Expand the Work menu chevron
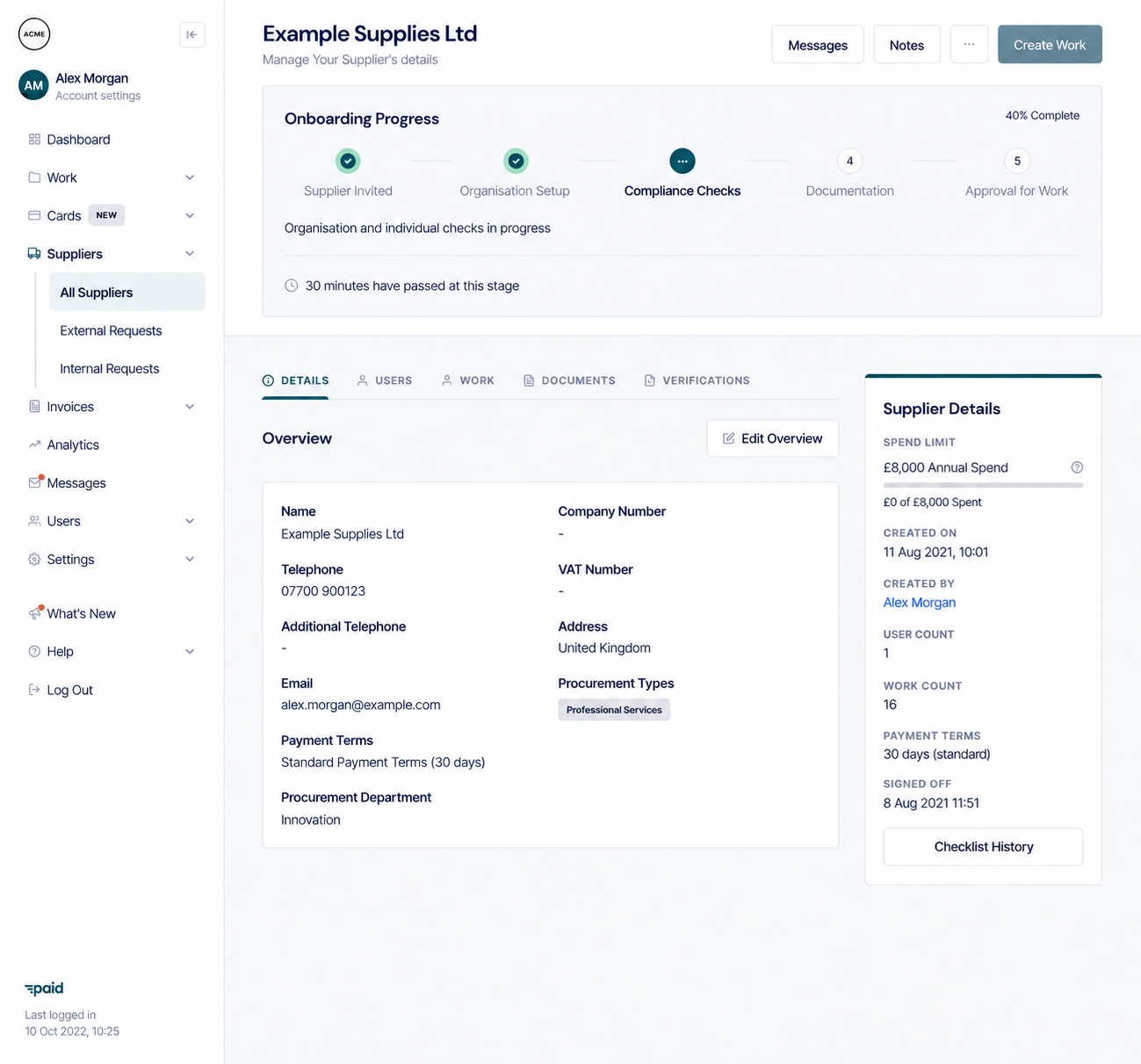The image size is (1141, 1064). point(190,177)
